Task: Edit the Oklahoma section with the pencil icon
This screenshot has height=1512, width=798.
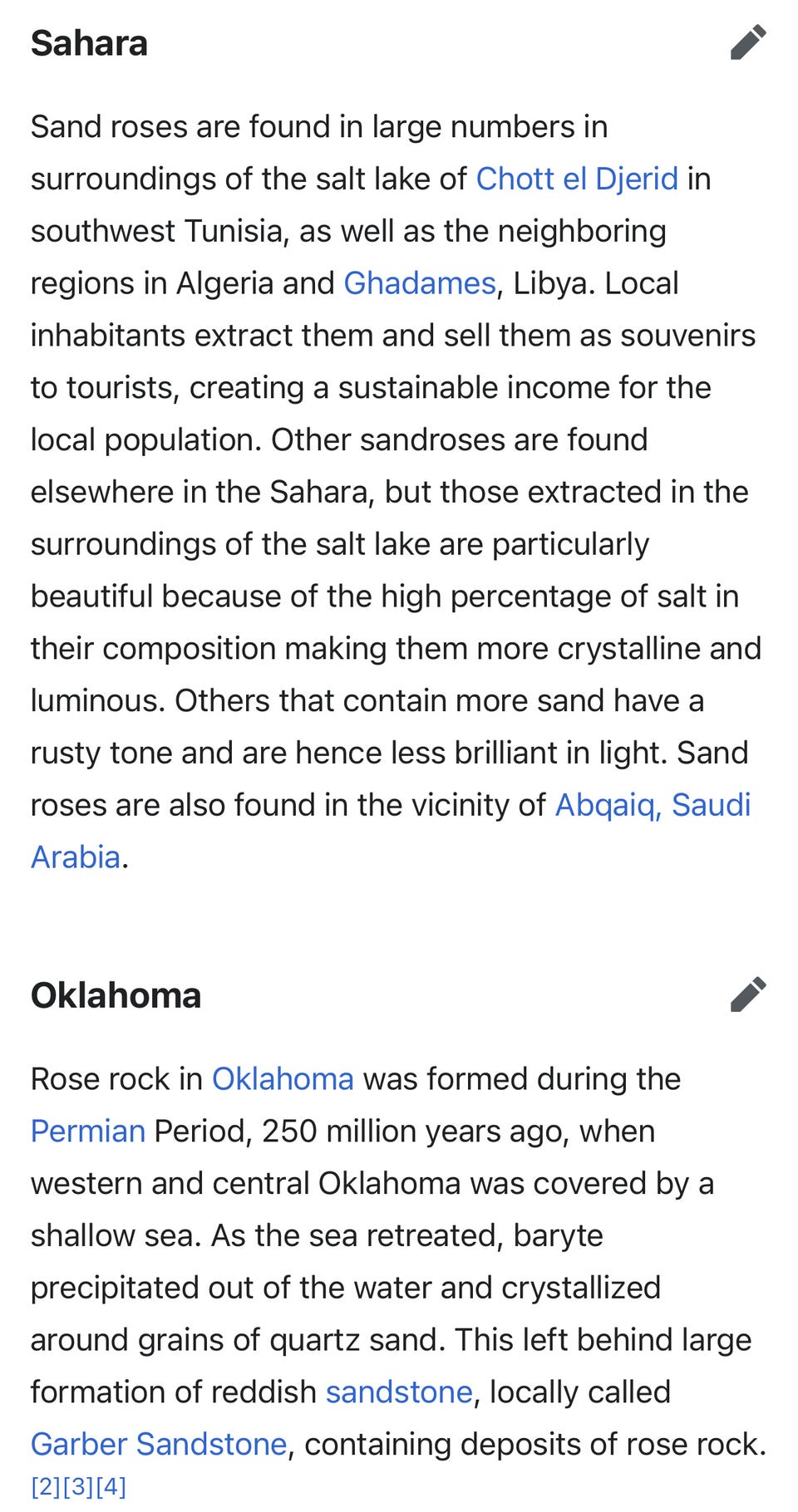Action: [x=748, y=994]
